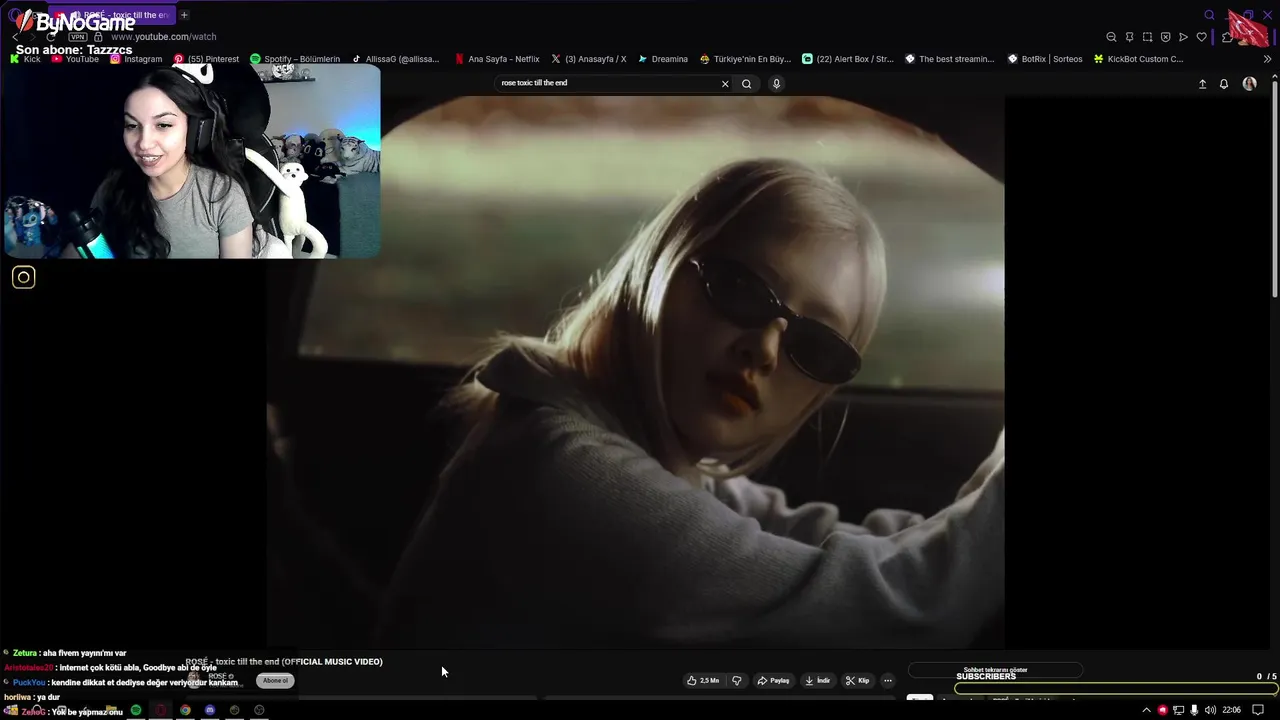Viewport: 1280px width, 720px height.
Task: Open the (3) Anasayfa / X bookmark
Action: 588,59
